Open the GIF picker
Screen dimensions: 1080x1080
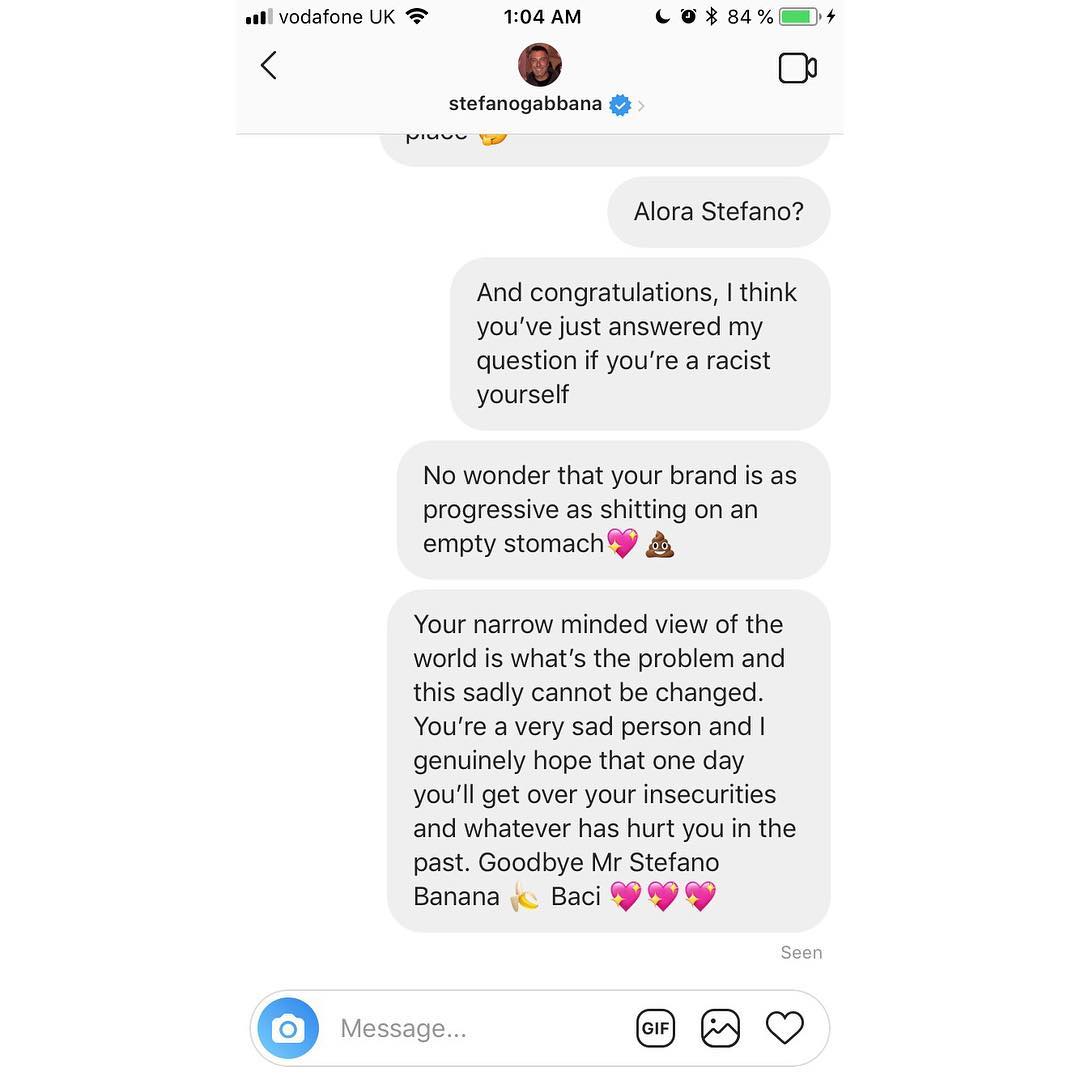coord(655,1028)
